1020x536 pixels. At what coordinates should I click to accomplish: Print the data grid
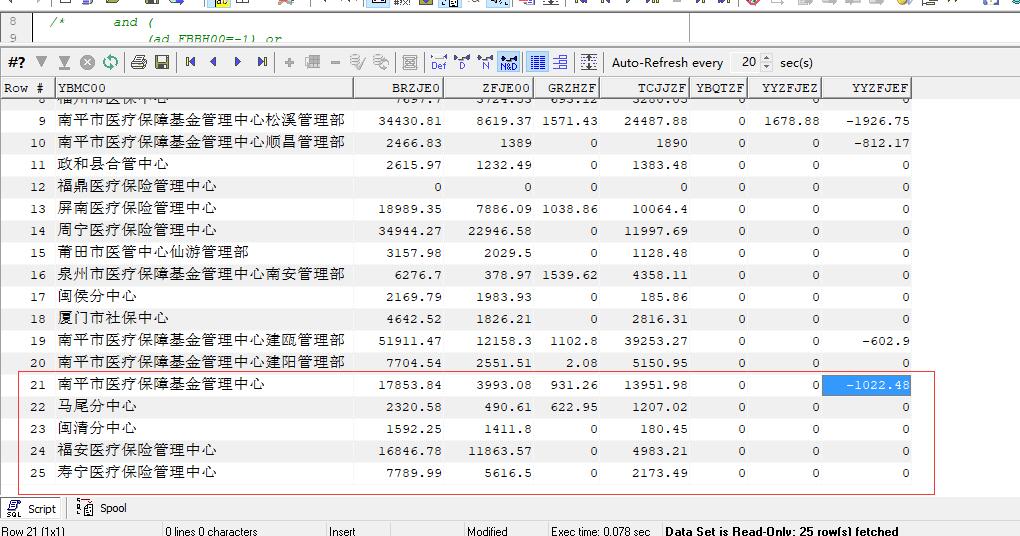point(139,62)
